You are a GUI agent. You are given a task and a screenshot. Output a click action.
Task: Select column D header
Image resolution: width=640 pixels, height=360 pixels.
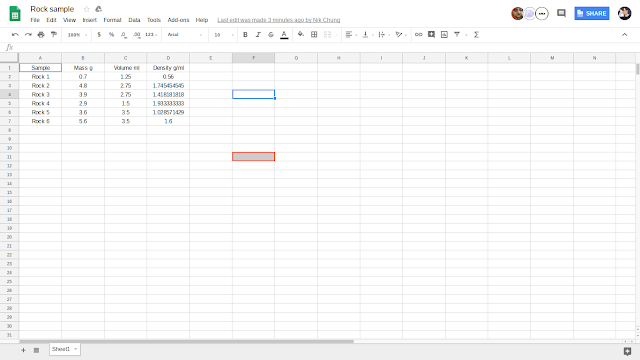[168, 58]
